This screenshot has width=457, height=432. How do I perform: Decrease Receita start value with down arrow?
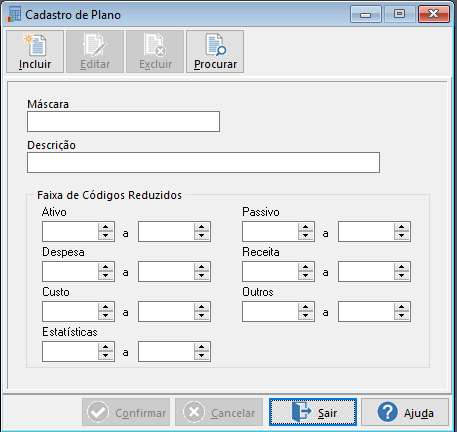(x=306, y=276)
